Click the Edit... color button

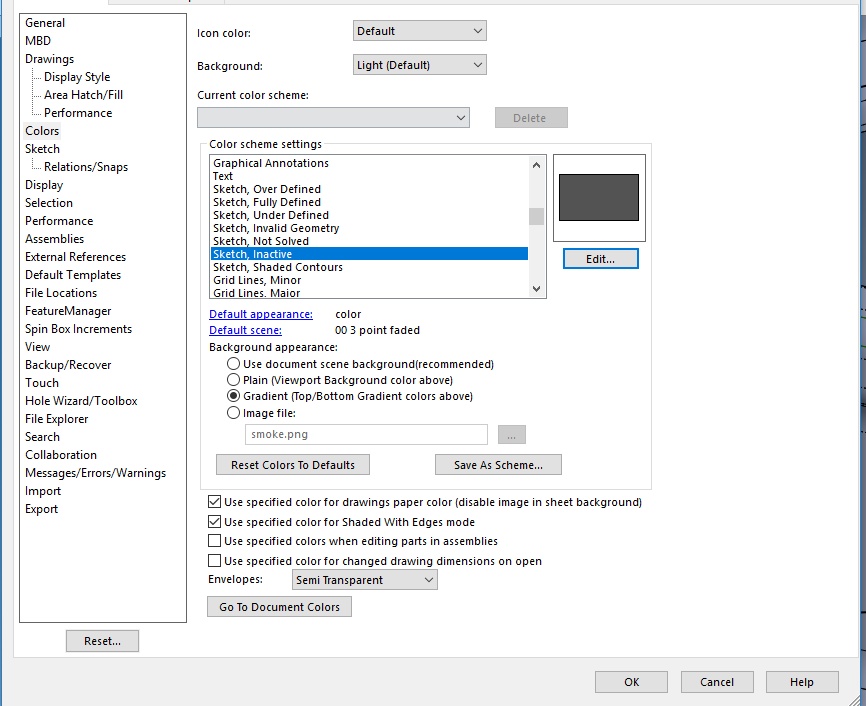pos(600,259)
